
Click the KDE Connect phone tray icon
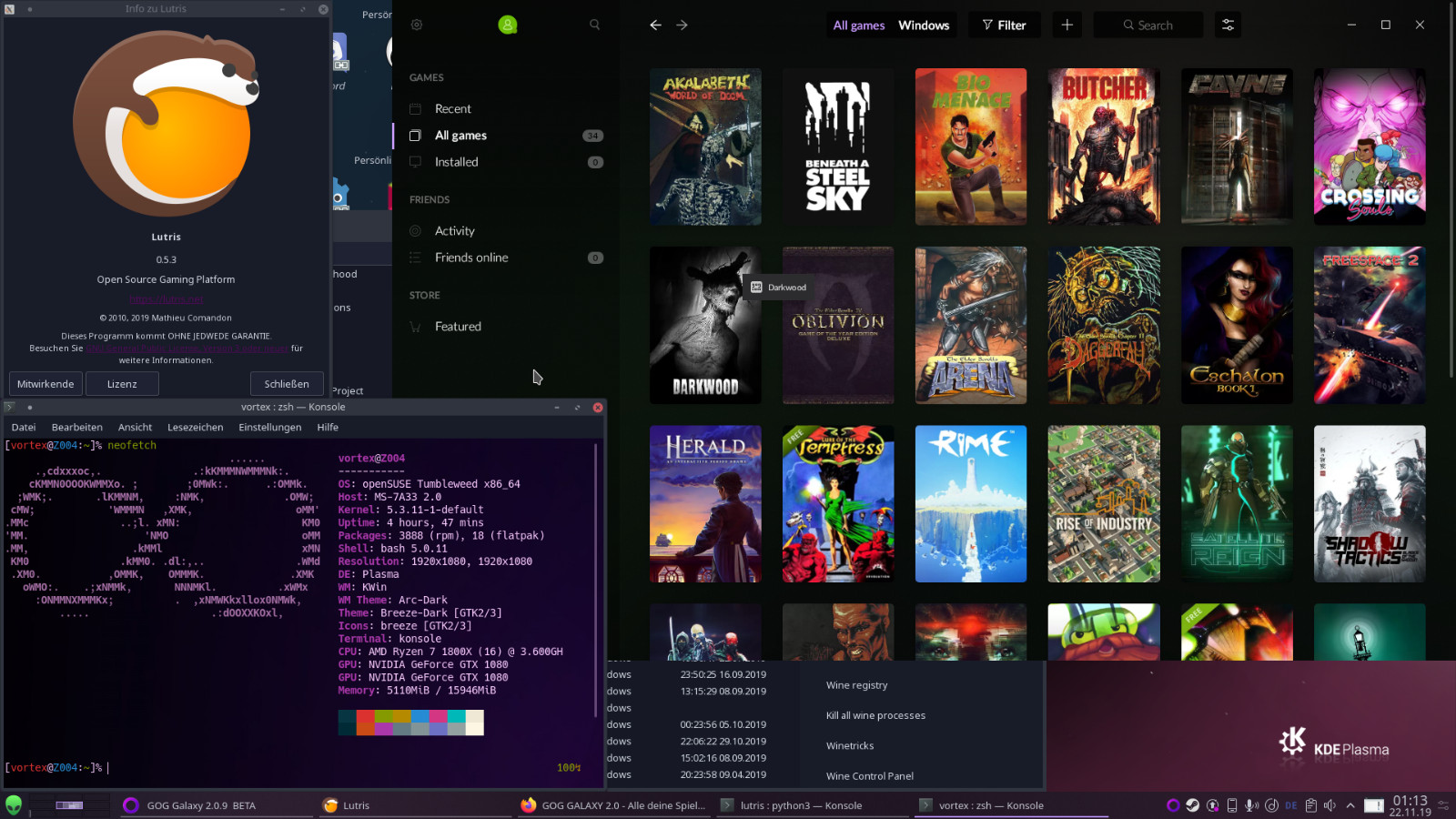click(1232, 805)
